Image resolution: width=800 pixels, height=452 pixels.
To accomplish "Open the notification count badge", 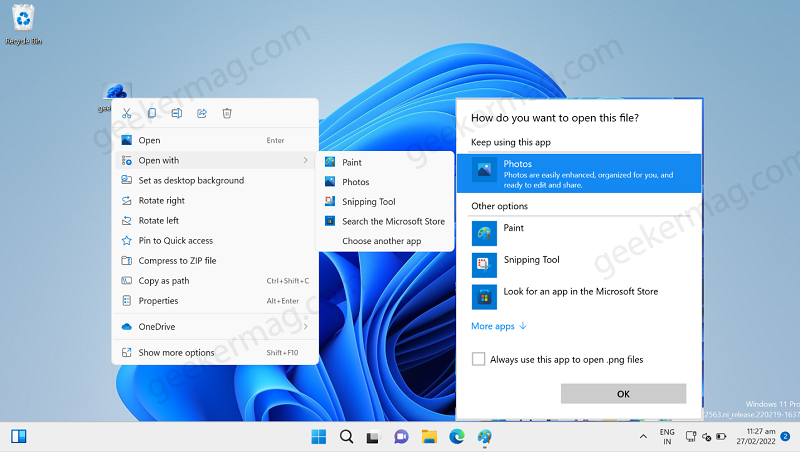I will click(x=785, y=437).
